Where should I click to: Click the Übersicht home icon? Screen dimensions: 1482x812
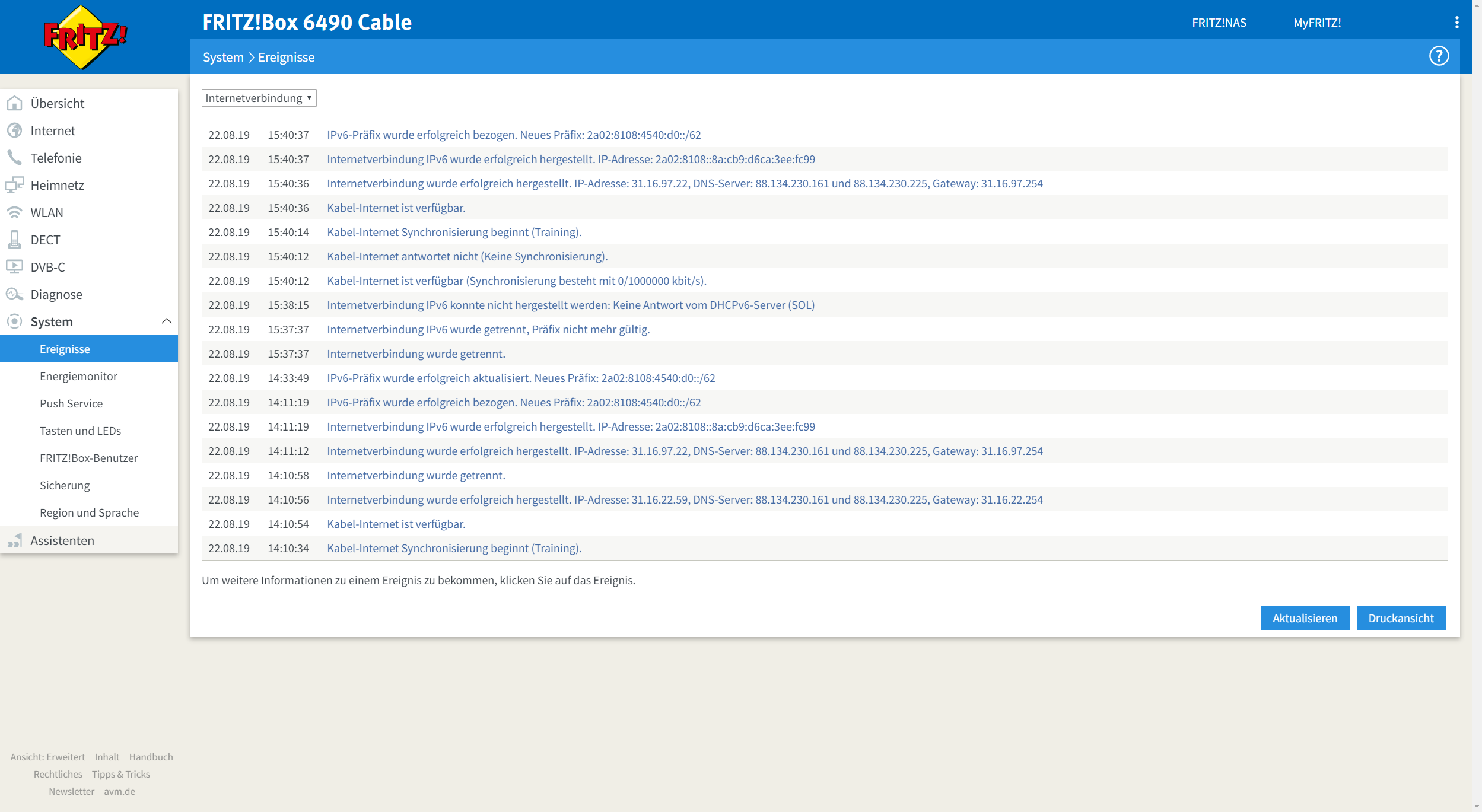coord(14,103)
